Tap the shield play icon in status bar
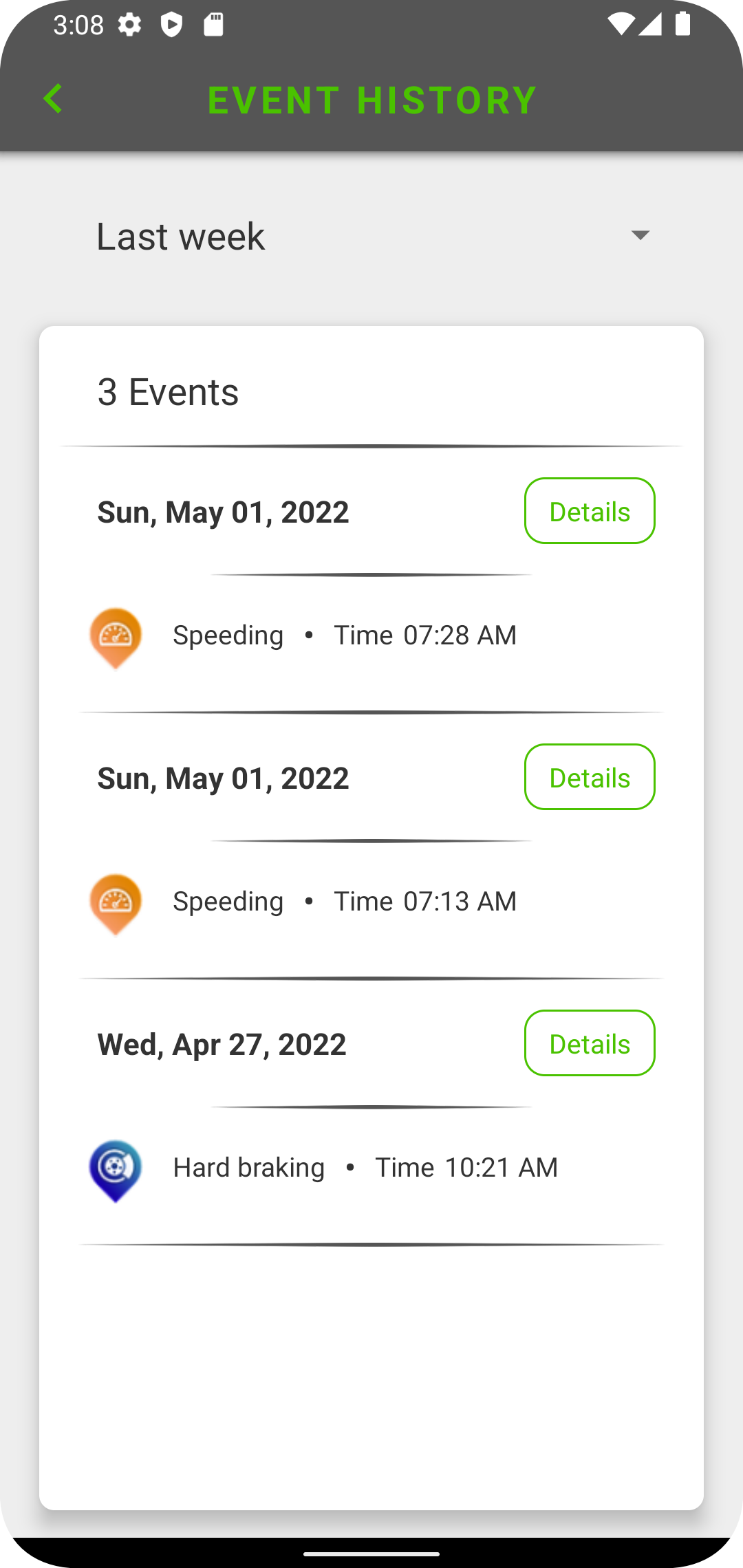The height and width of the screenshot is (1568, 743). tap(171, 25)
